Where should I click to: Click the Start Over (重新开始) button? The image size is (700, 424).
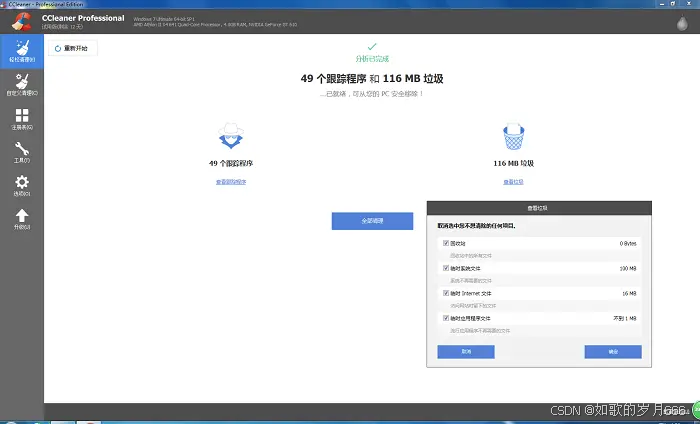73,48
